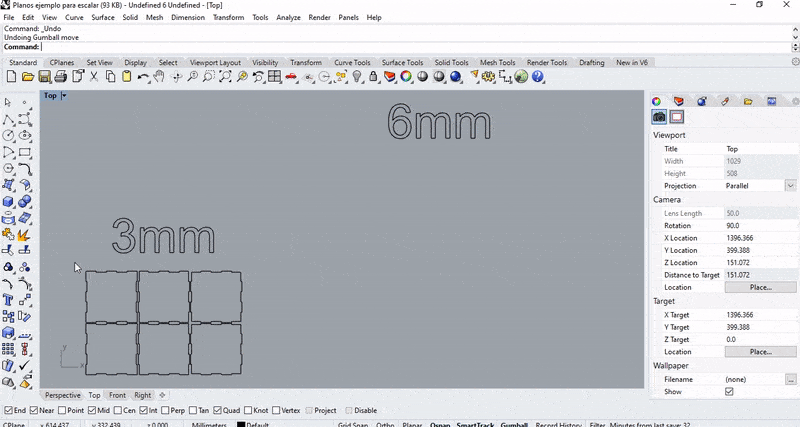Select the Text object tool (T icon)
Image resolution: width=800 pixels, height=427 pixels.
click(x=8, y=299)
